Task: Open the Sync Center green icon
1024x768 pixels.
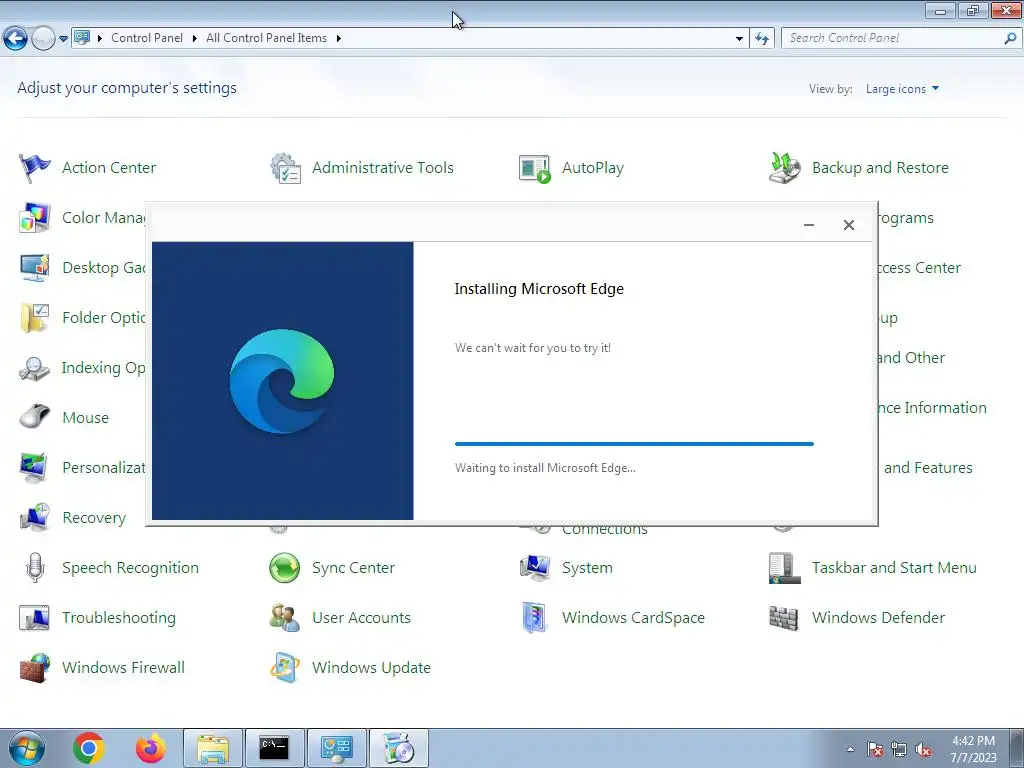Action: tap(285, 568)
